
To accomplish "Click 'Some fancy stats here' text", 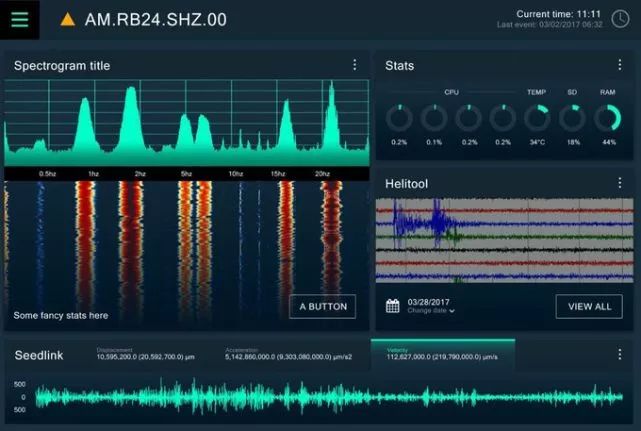I will (61, 315).
